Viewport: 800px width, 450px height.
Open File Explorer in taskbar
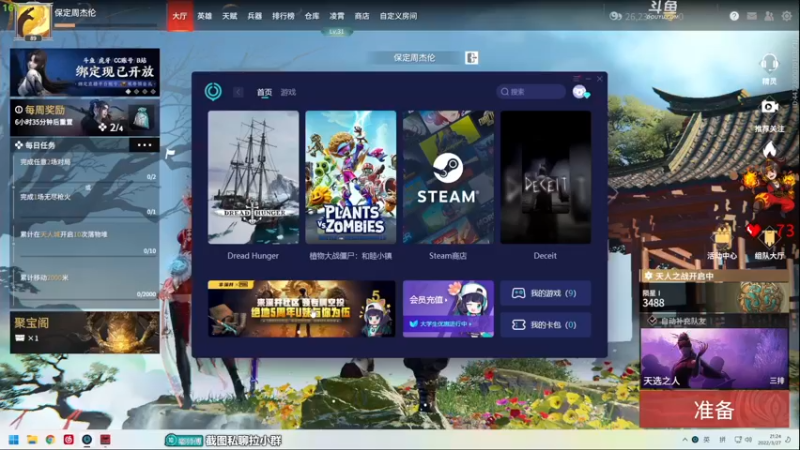click(32, 440)
